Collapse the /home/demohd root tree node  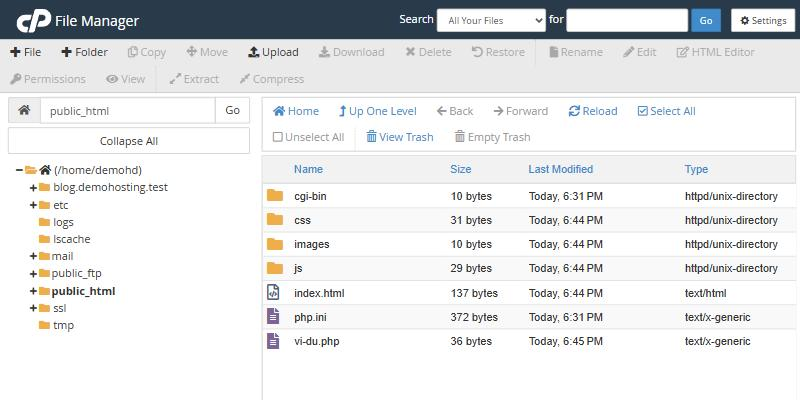[19, 170]
